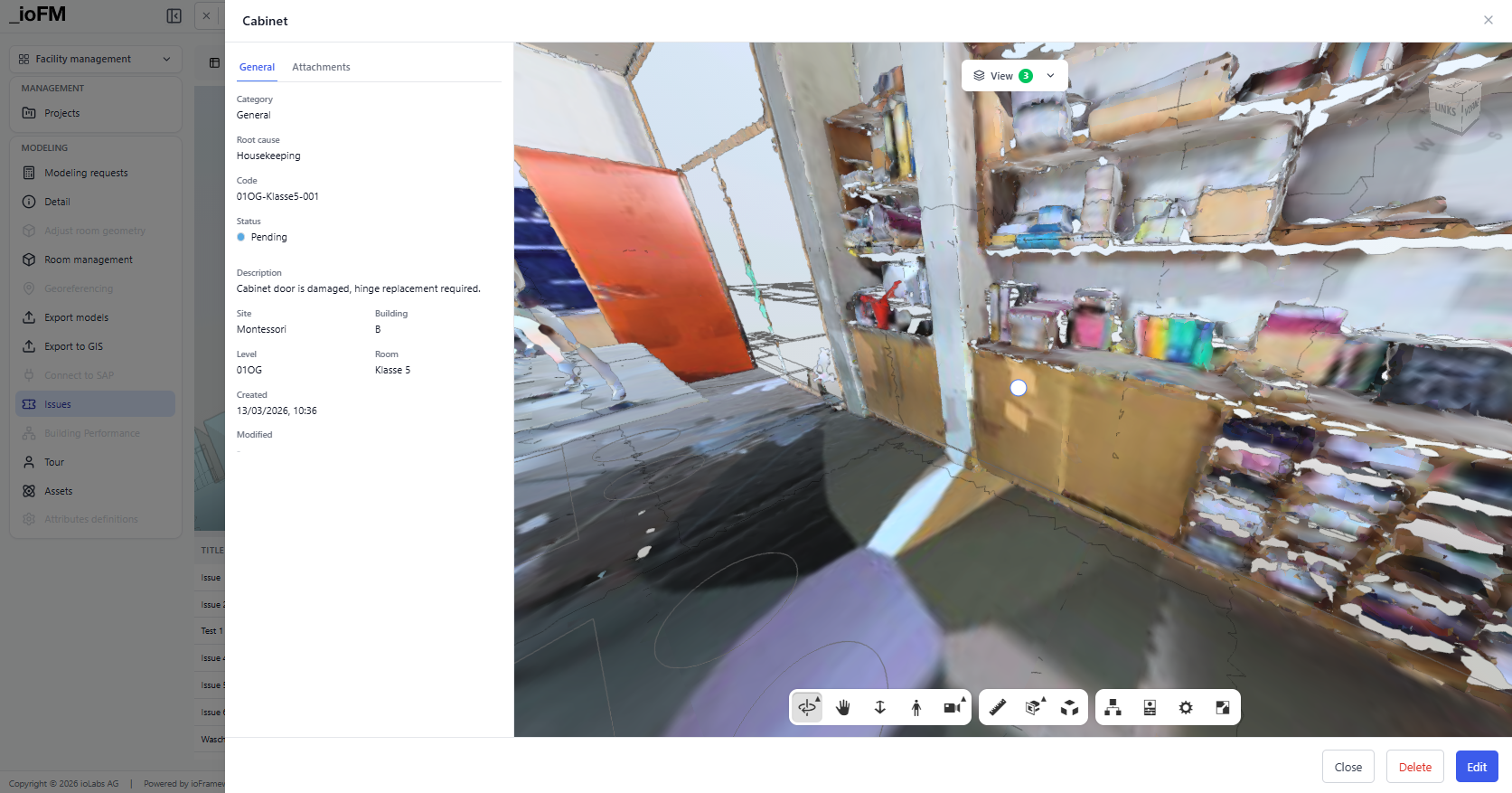Select the orbit tool in viewer toolbar
Viewport: 1512px width, 793px height.
[807, 707]
